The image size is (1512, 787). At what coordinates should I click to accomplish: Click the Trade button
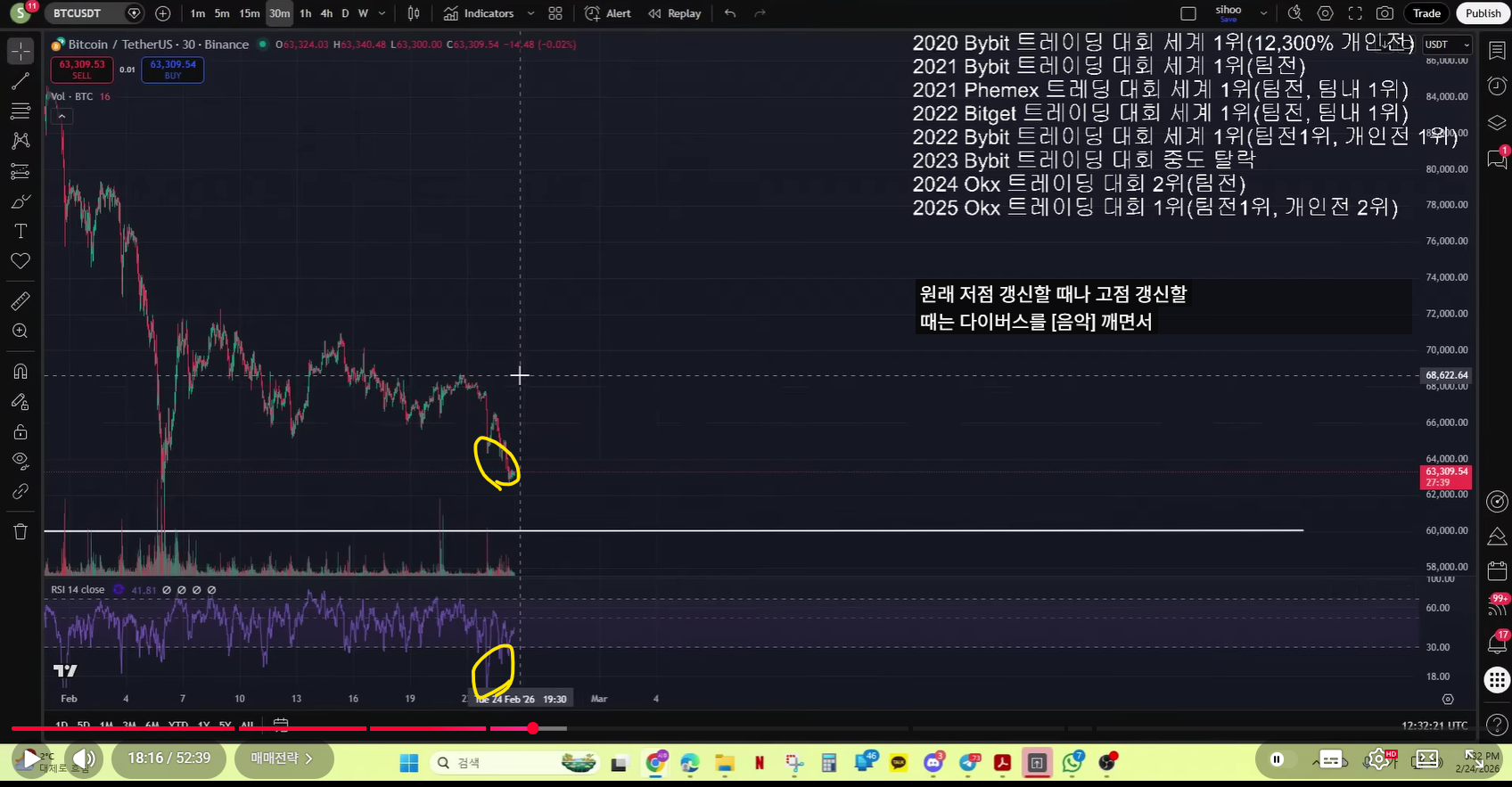1426,13
